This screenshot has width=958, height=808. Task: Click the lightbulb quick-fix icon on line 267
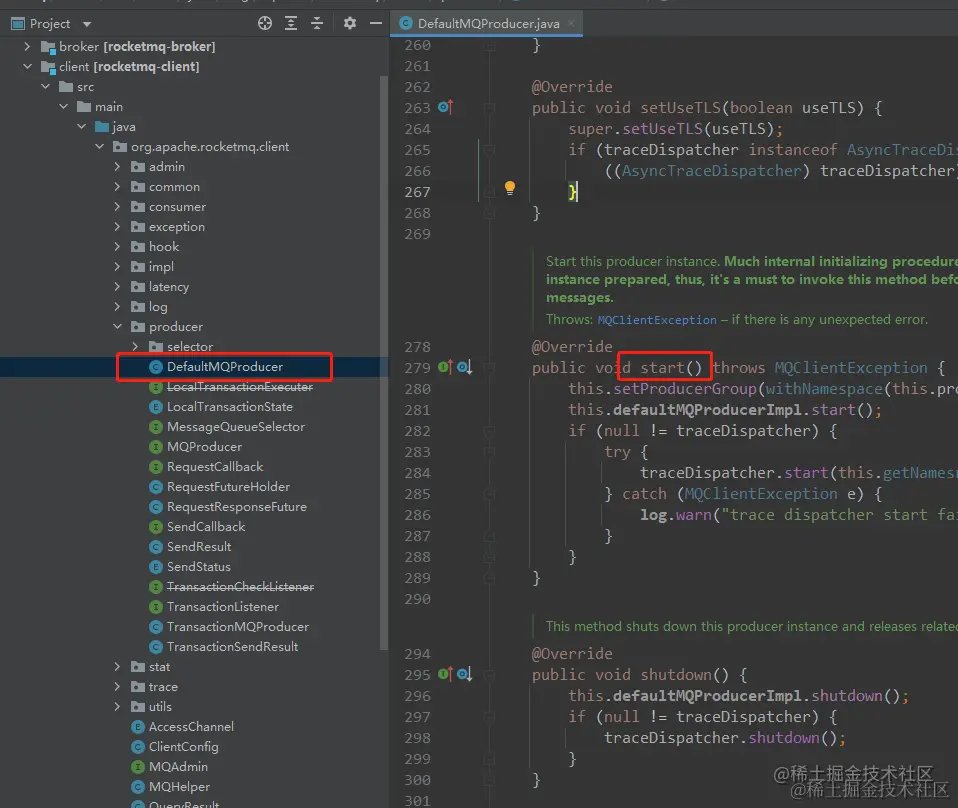(510, 188)
